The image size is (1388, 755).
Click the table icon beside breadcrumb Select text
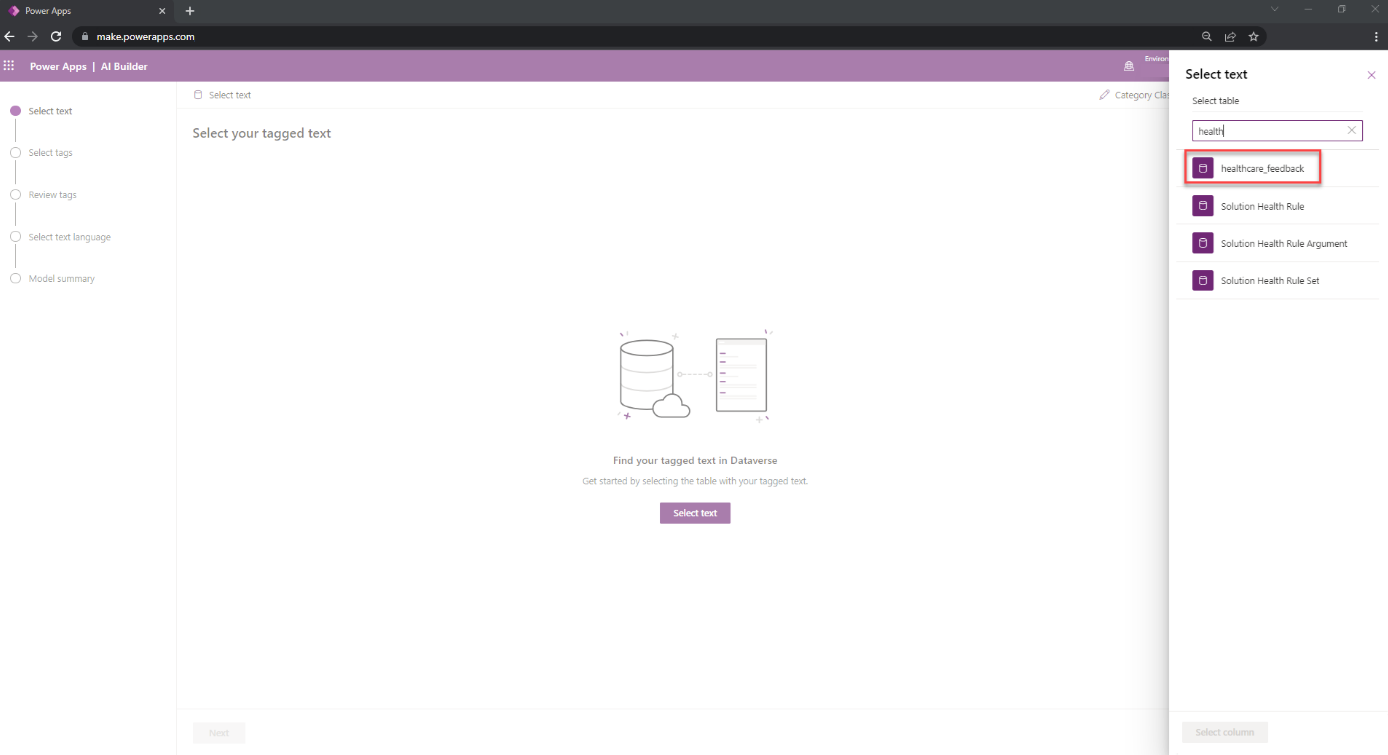pyautogui.click(x=197, y=94)
